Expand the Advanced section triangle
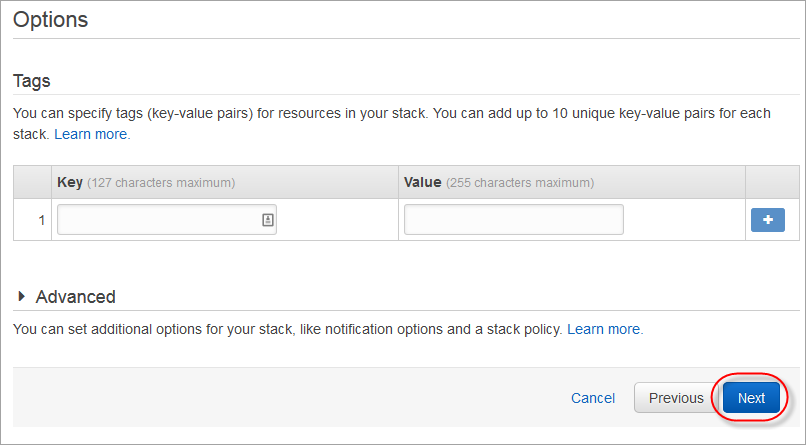 (x=22, y=297)
